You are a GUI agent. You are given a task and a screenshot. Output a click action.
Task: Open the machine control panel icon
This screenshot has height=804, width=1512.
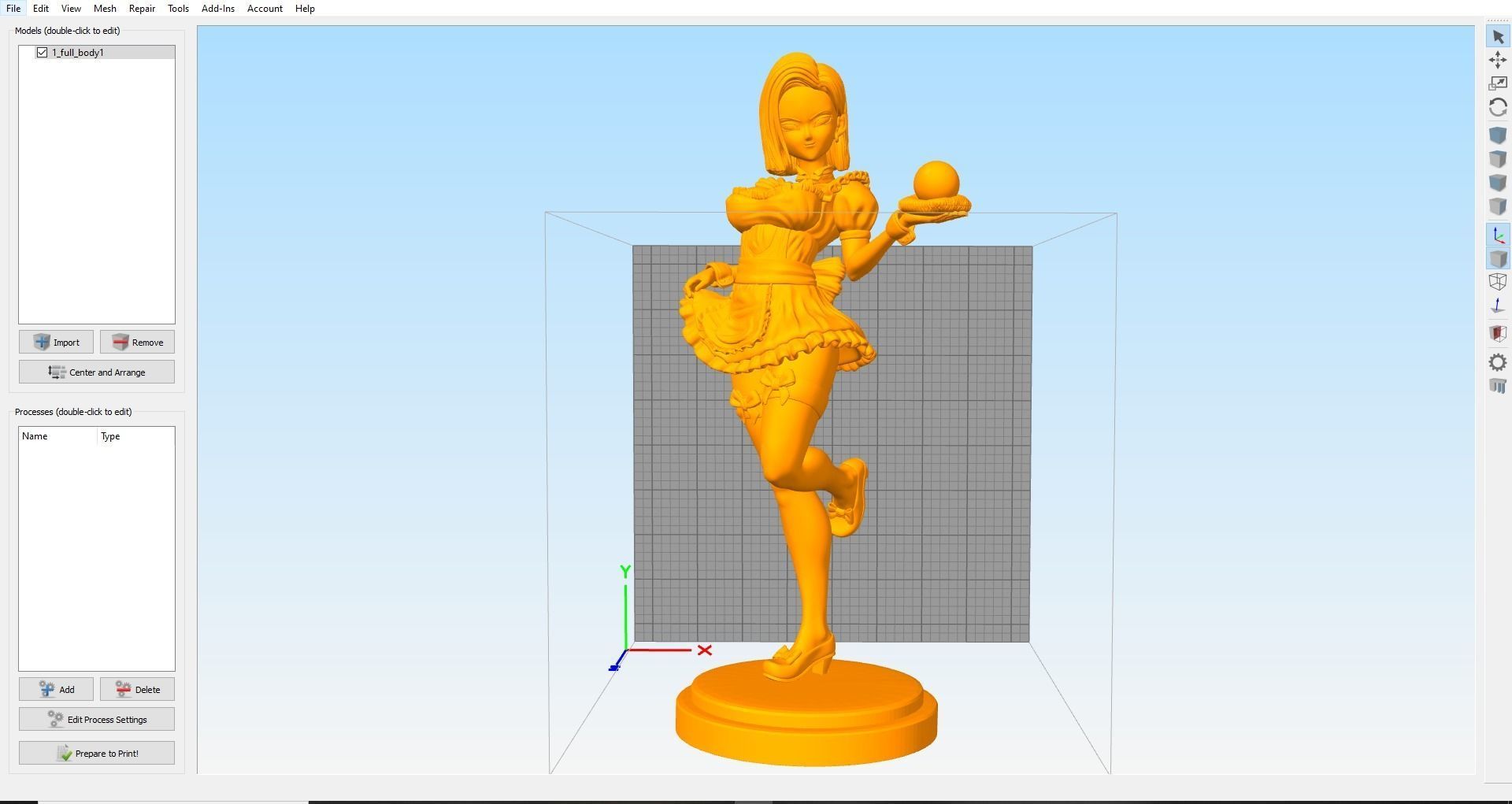coord(1498,386)
